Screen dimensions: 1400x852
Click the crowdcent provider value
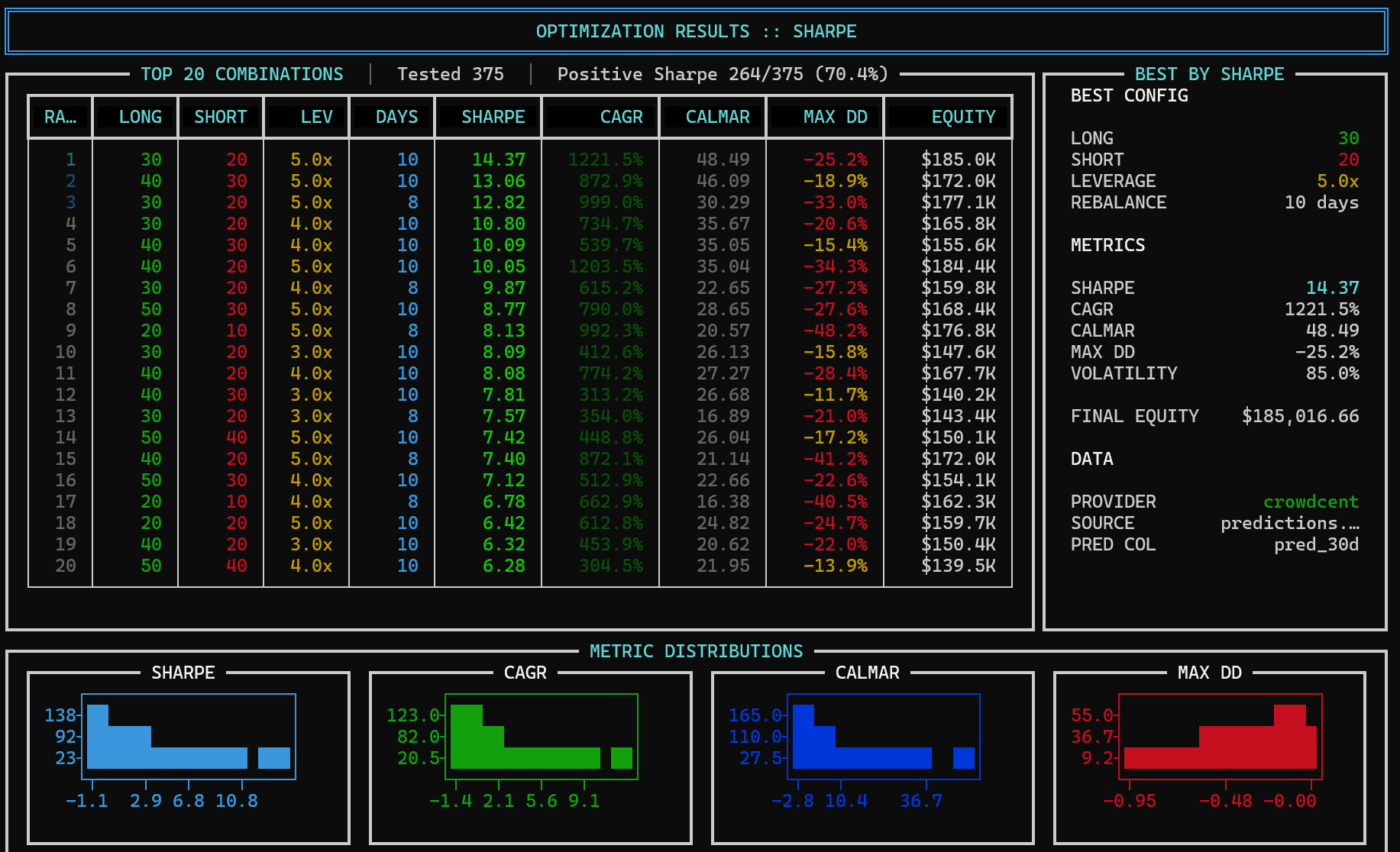tap(1310, 502)
